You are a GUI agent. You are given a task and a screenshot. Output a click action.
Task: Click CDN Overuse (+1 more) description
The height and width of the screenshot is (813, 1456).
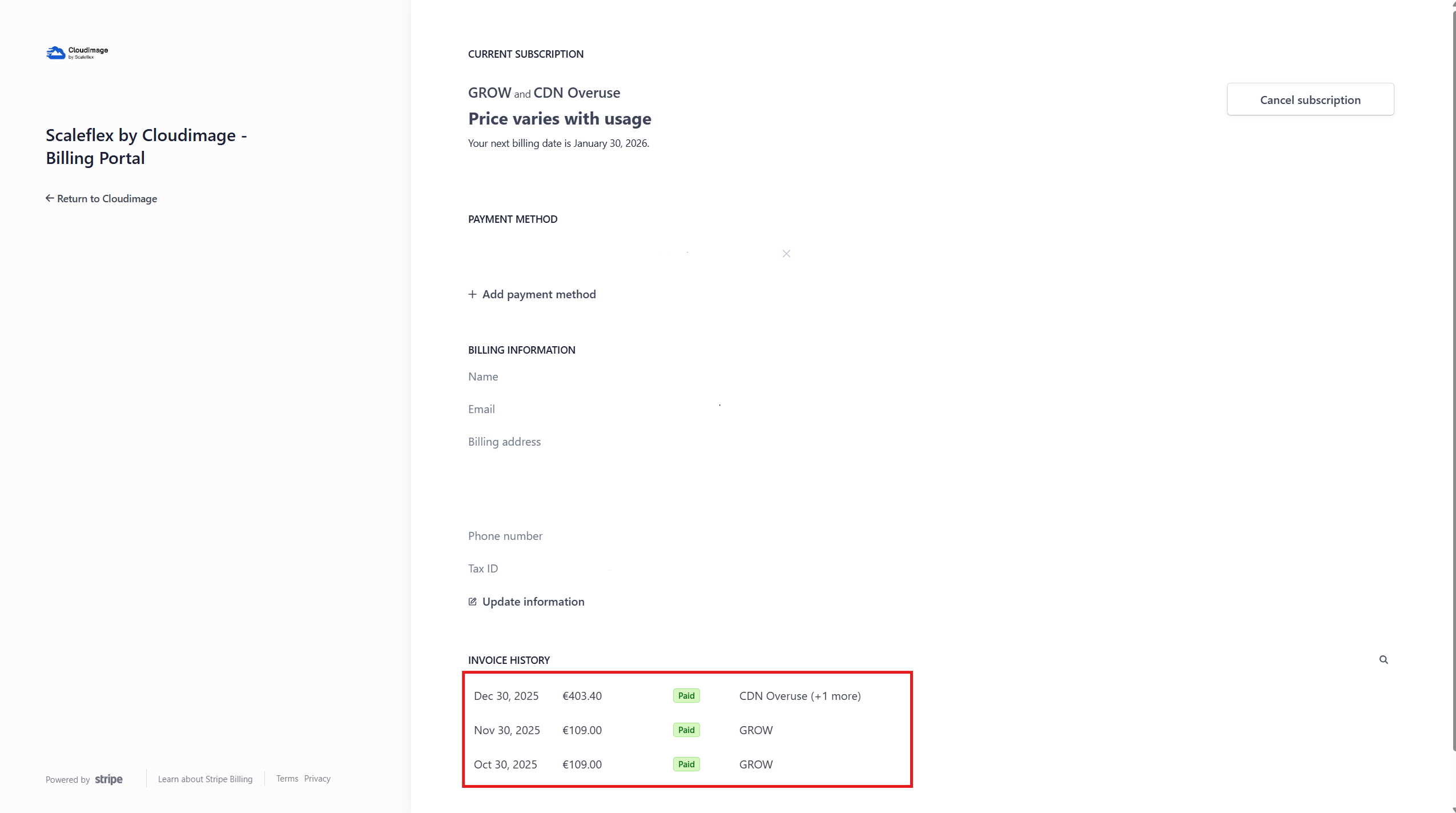point(799,696)
